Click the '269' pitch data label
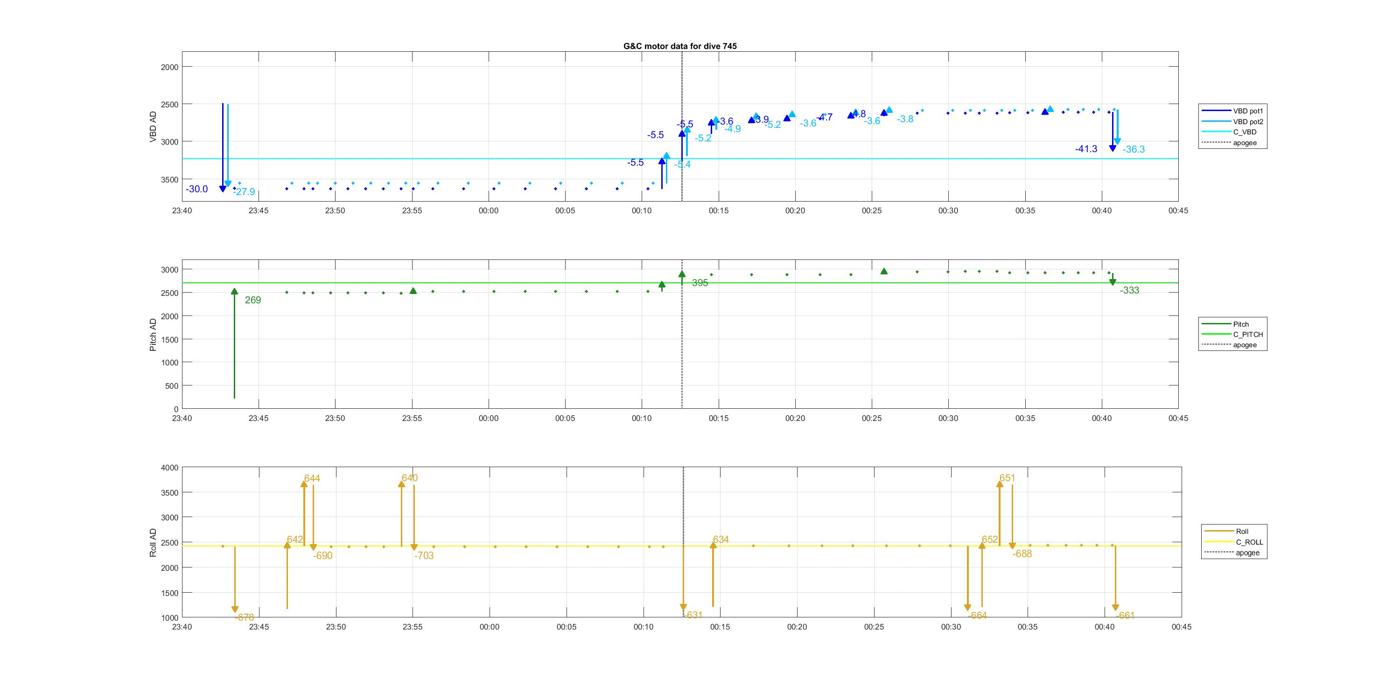Viewport: 1400px width, 693px height. (x=253, y=300)
